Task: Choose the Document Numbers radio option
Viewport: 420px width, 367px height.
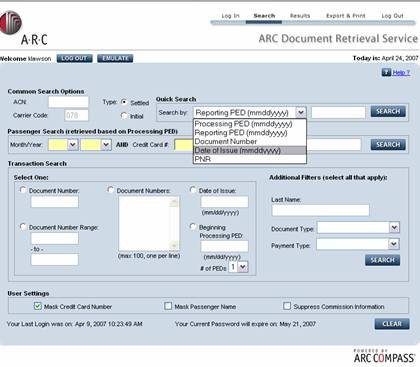Action: (x=110, y=190)
